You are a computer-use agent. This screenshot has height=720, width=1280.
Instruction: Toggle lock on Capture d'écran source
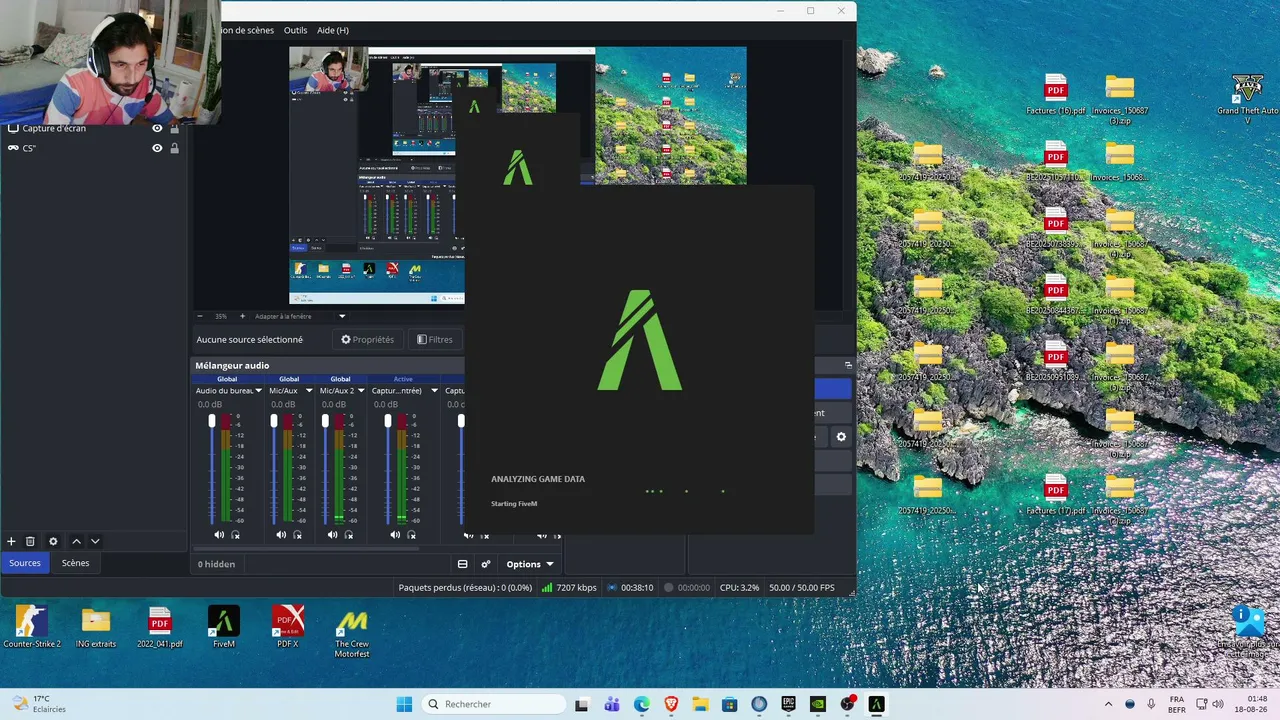click(175, 128)
